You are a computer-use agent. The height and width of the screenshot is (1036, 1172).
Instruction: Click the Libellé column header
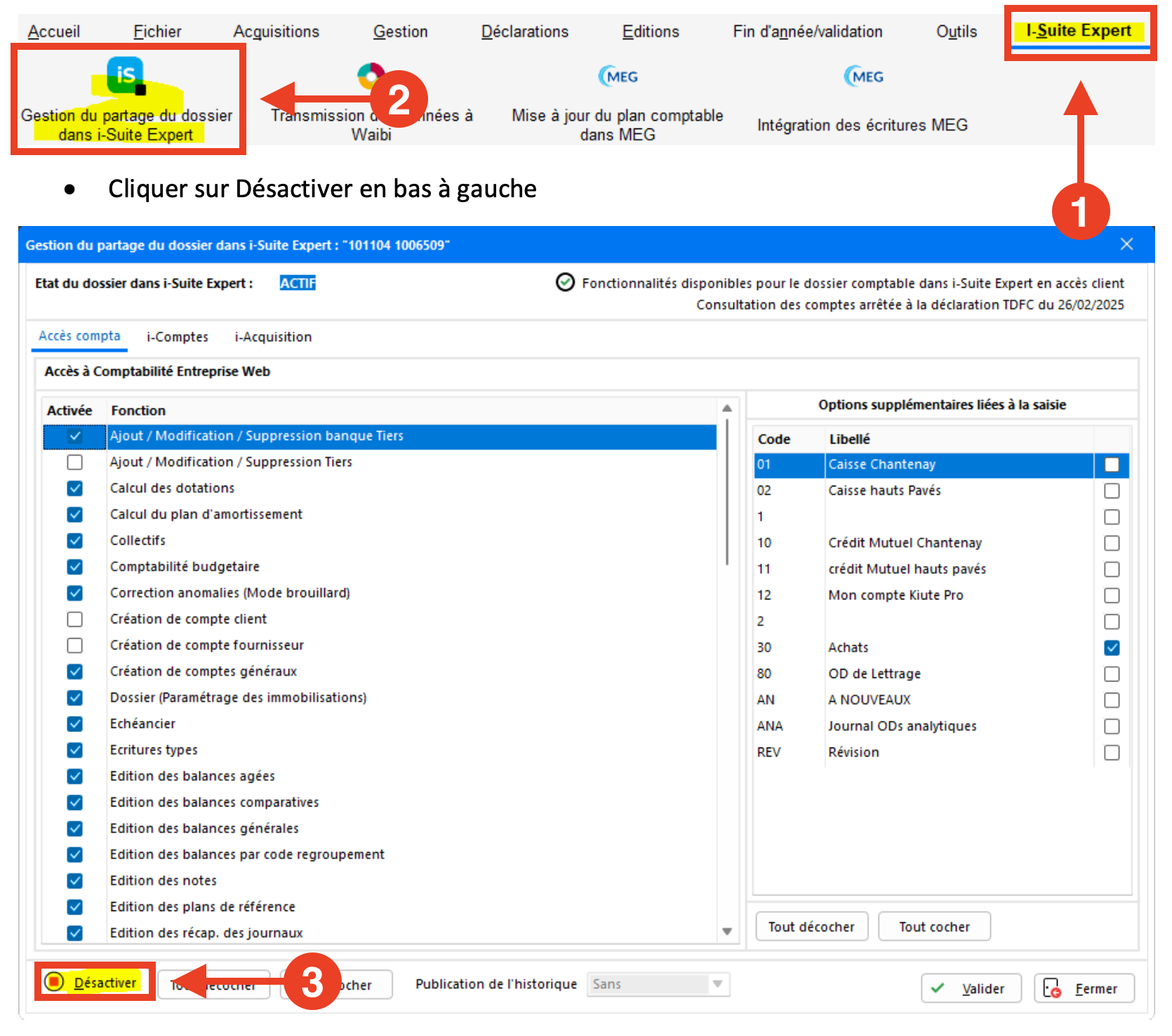tap(850, 439)
